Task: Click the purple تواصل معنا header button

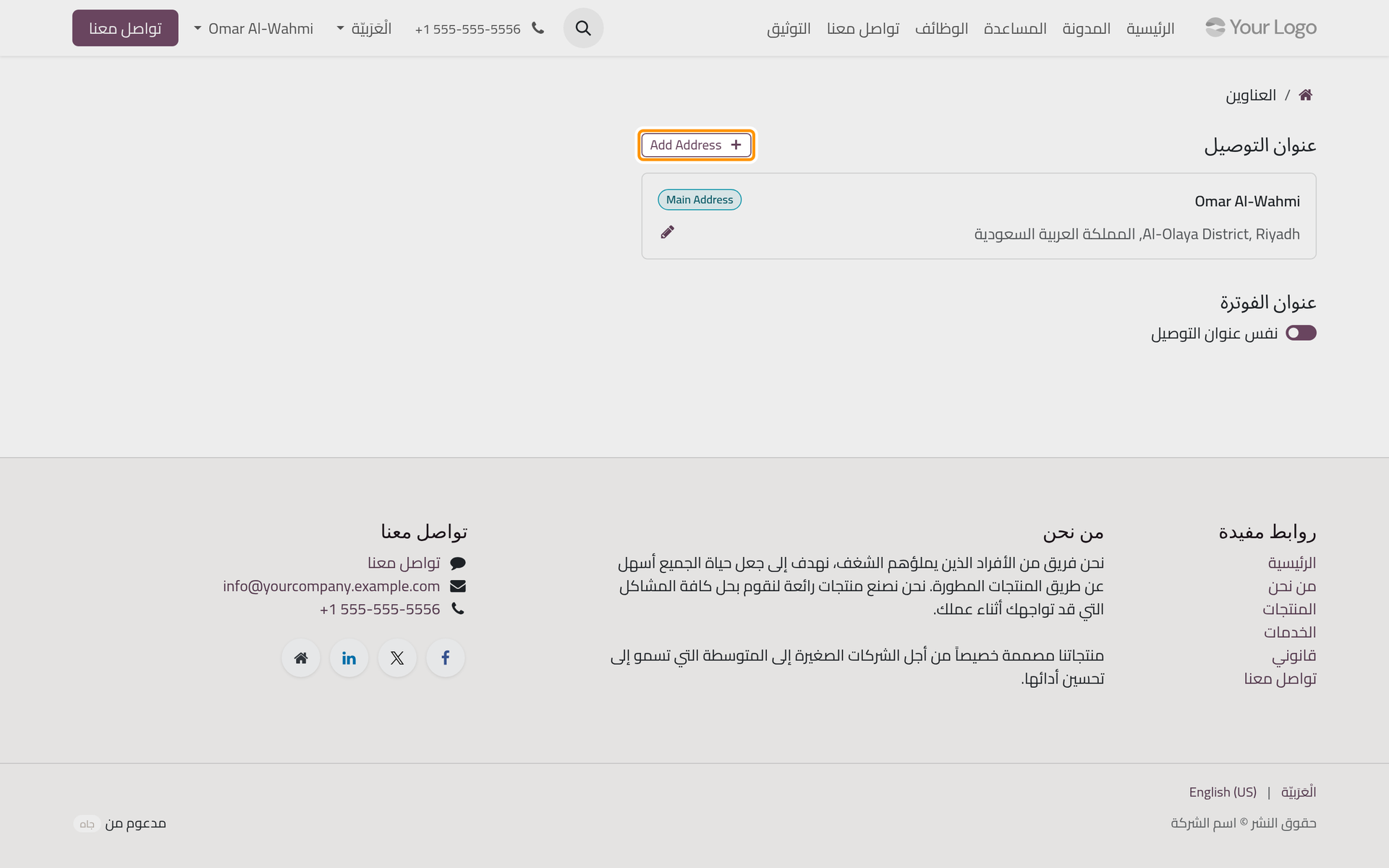Action: (x=125, y=28)
